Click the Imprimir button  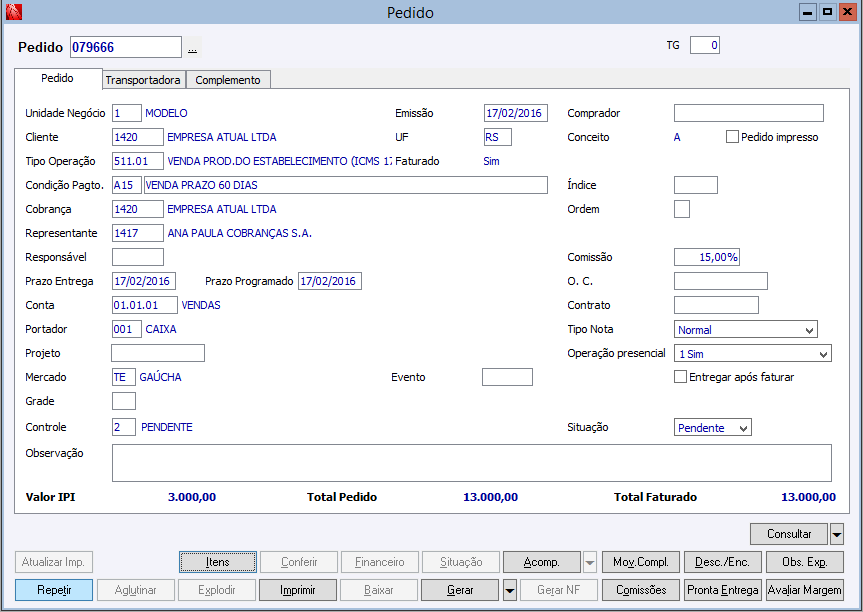pyautogui.click(x=298, y=590)
